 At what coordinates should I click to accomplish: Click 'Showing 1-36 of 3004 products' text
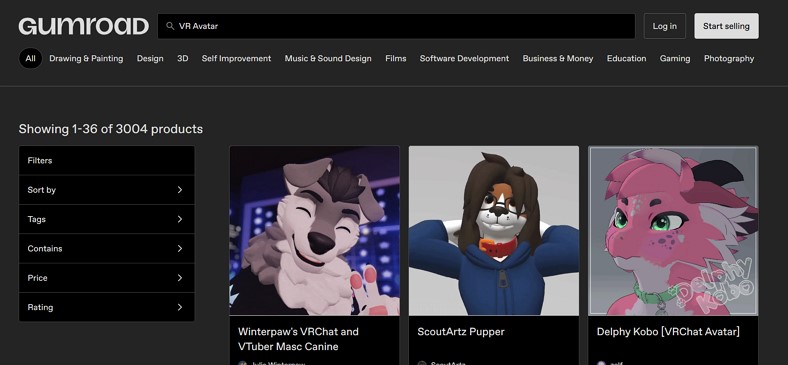111,129
